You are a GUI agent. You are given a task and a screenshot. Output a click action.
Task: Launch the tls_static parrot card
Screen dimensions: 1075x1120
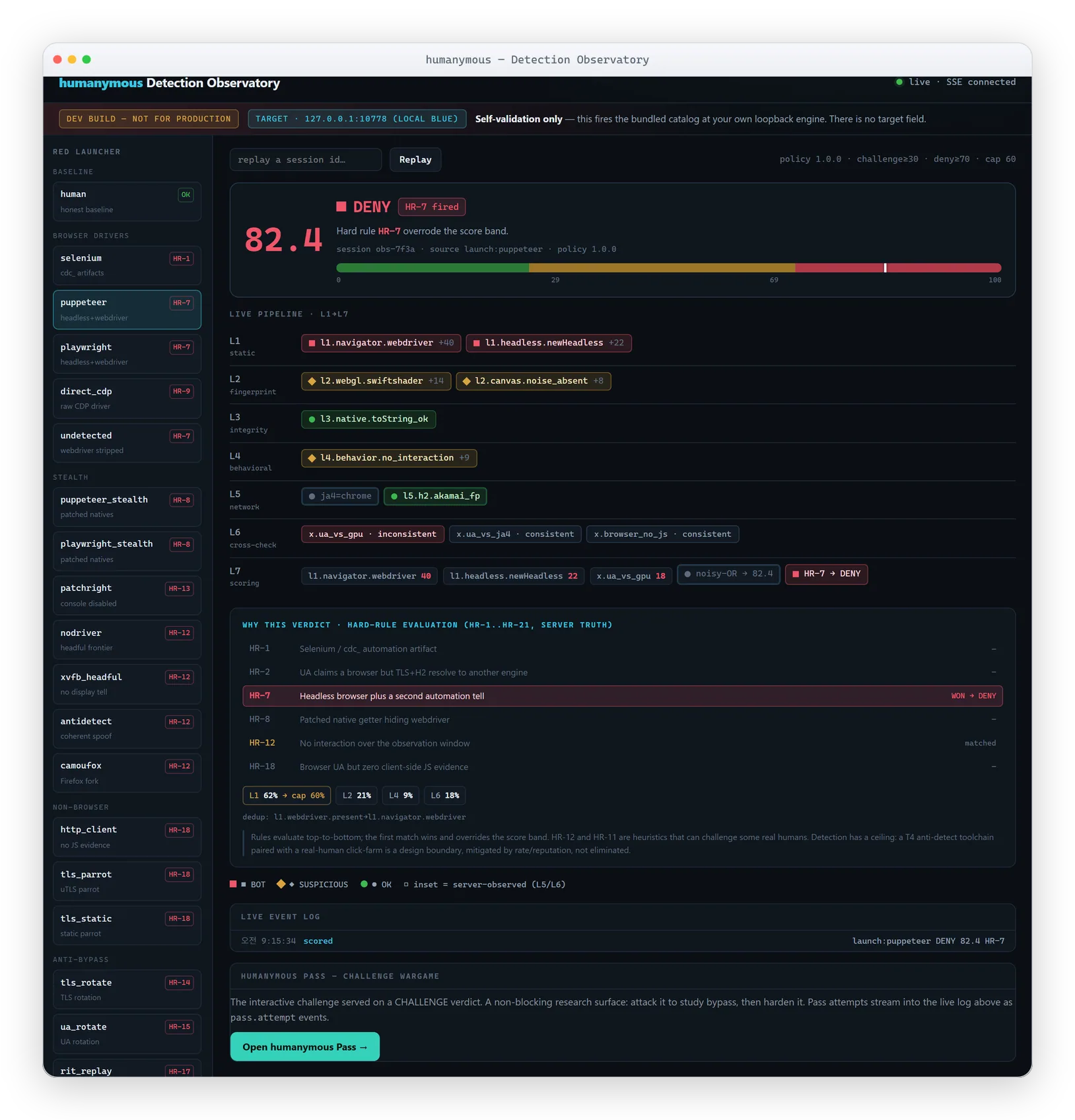coord(127,926)
